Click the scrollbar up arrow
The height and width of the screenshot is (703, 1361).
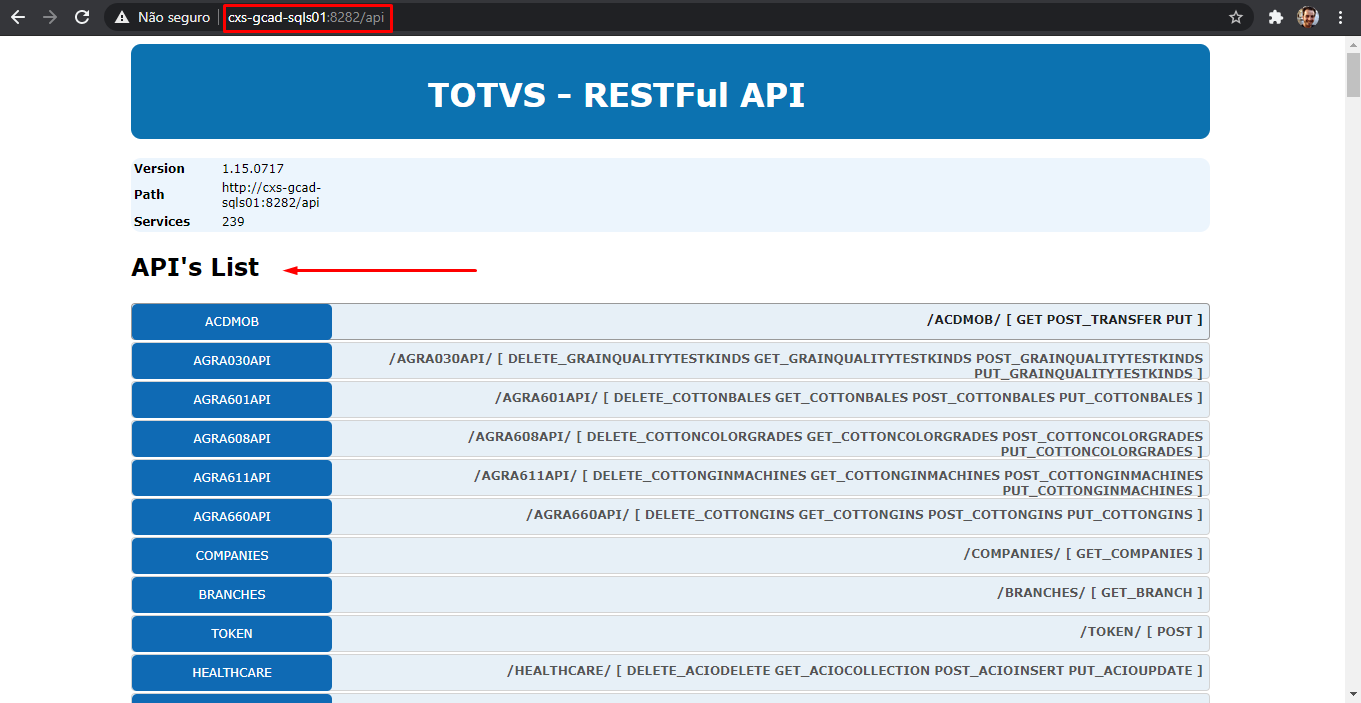(x=1352, y=44)
